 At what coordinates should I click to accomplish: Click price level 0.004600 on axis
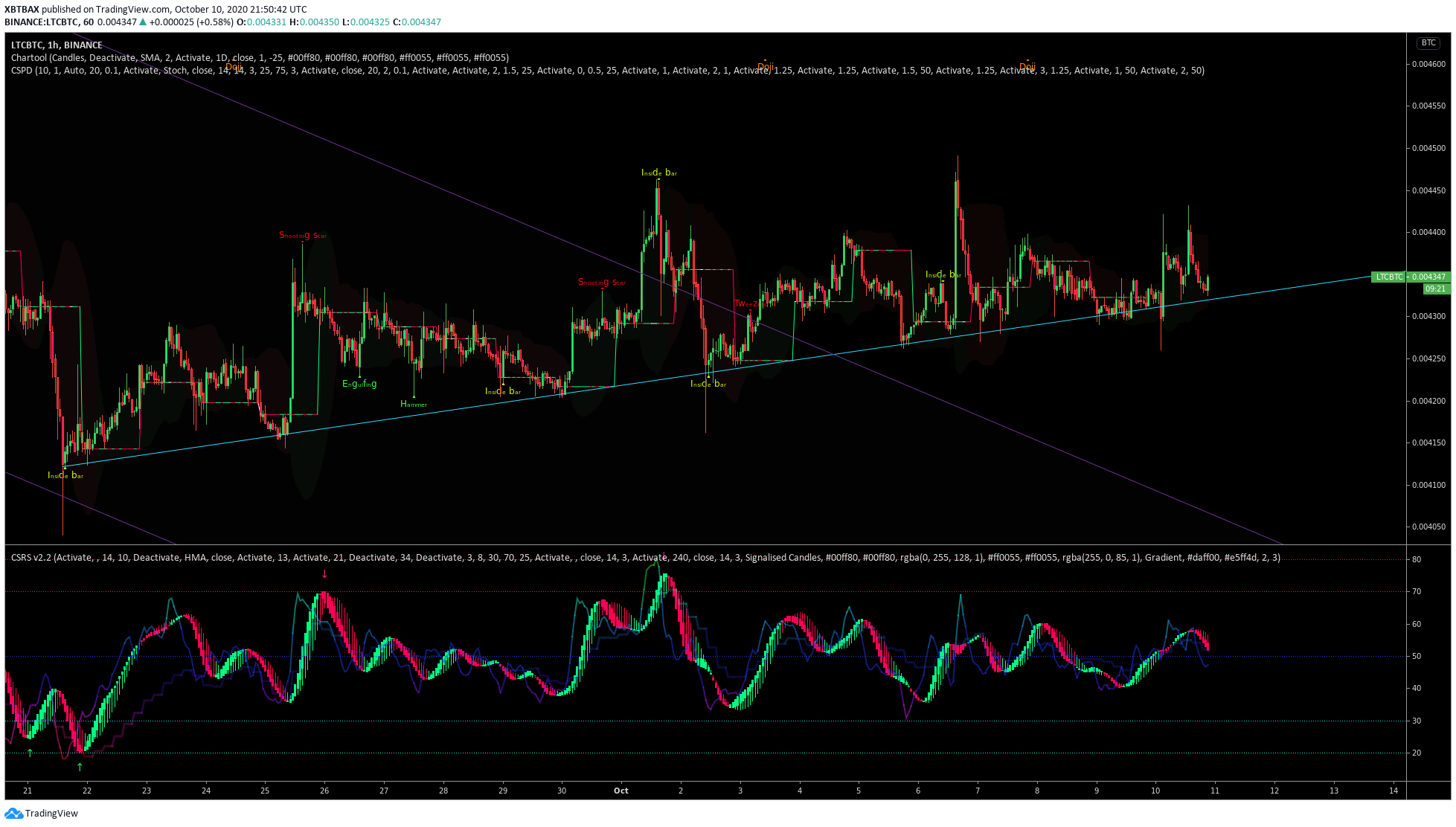1428,64
